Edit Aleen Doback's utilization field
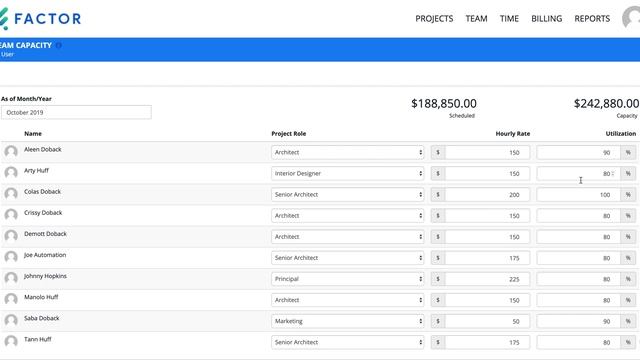Image resolution: width=640 pixels, height=360 pixels. (578, 152)
